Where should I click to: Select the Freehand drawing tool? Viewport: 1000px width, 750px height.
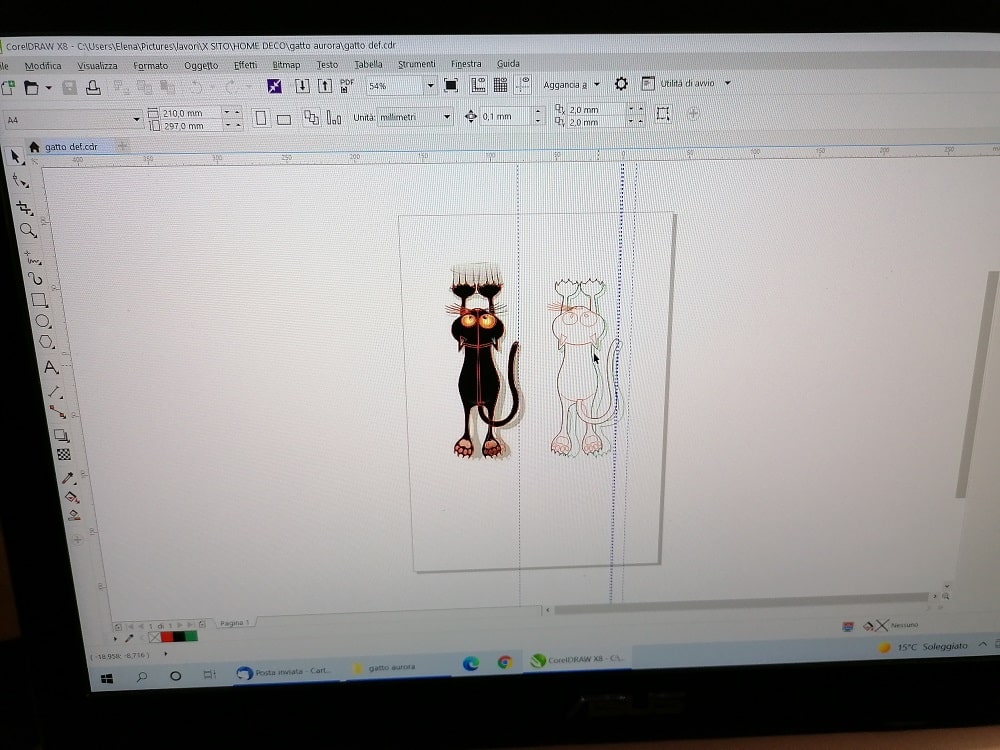32,258
